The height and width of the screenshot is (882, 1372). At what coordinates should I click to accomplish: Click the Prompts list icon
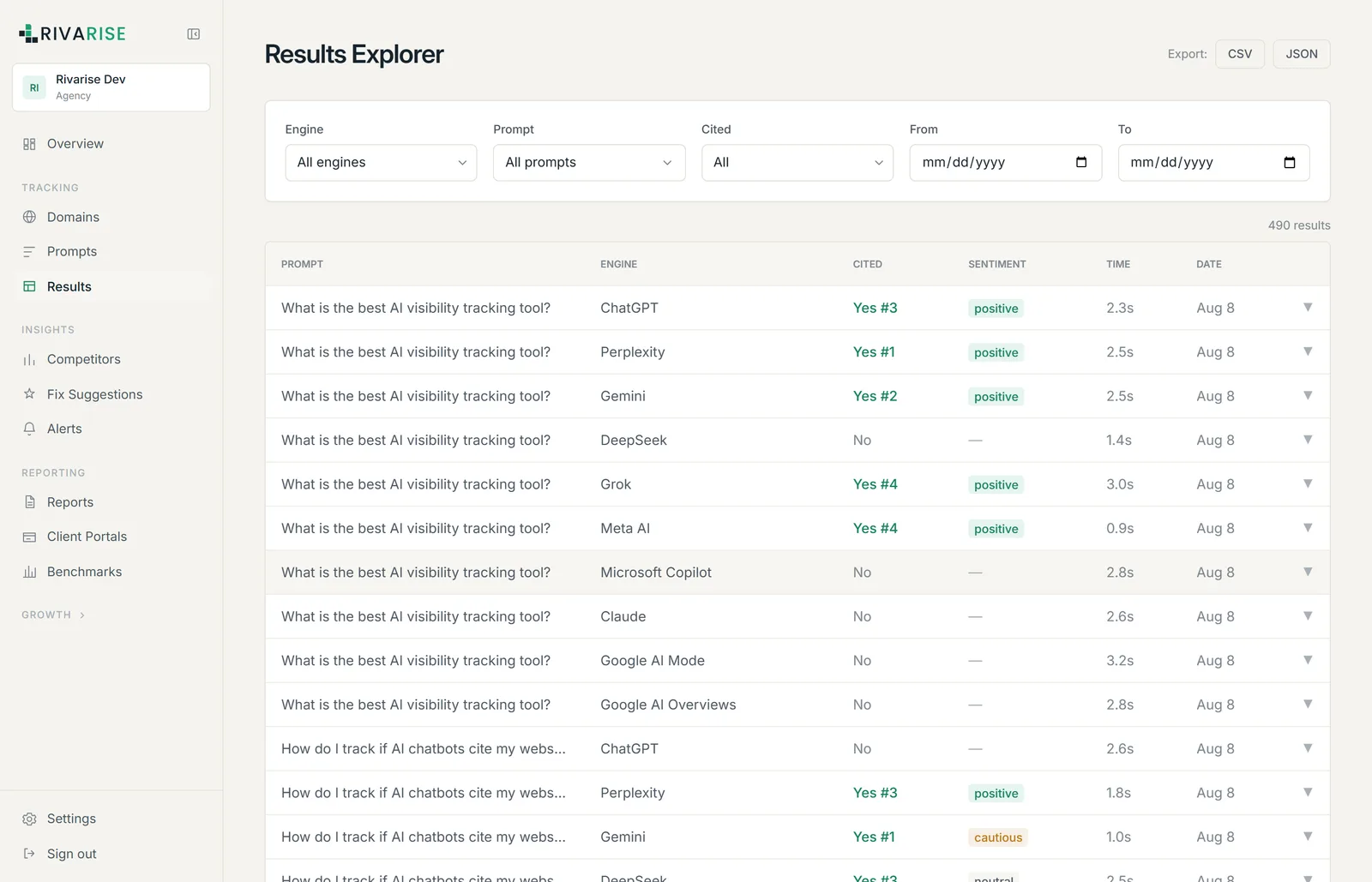point(29,251)
